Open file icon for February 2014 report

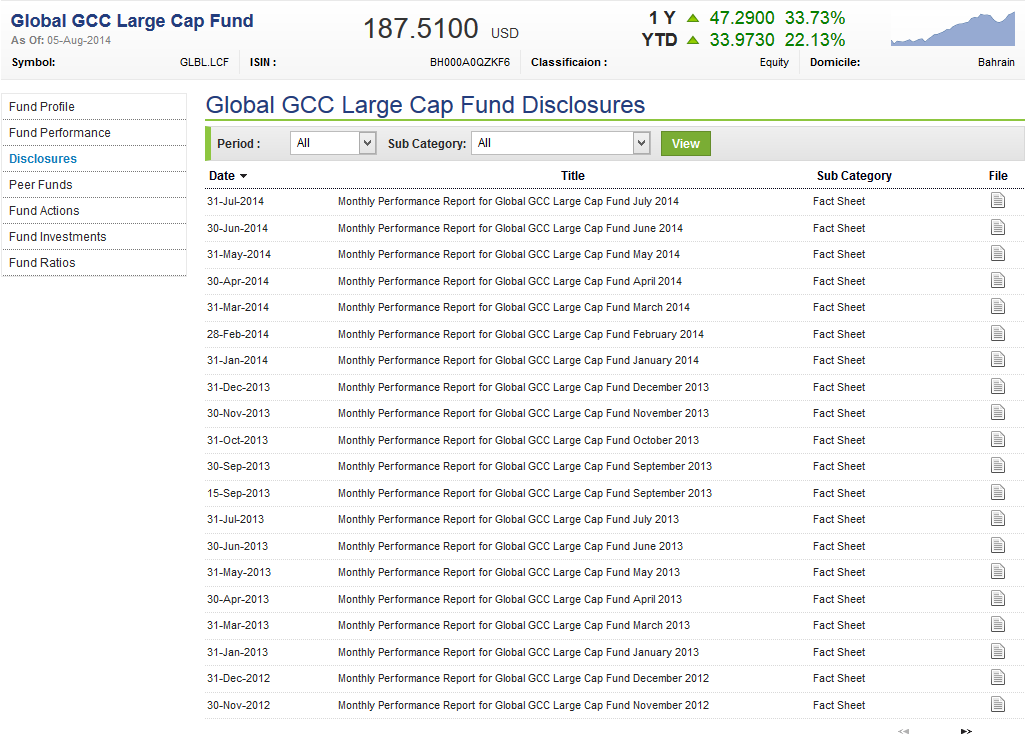click(998, 334)
